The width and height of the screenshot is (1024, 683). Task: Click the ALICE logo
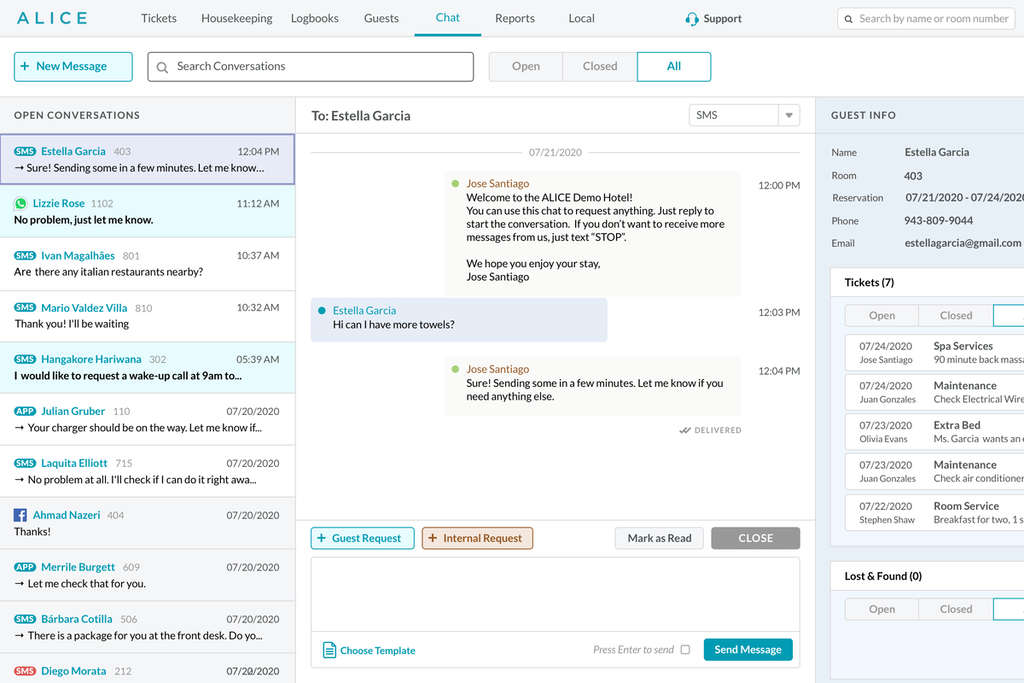52,18
